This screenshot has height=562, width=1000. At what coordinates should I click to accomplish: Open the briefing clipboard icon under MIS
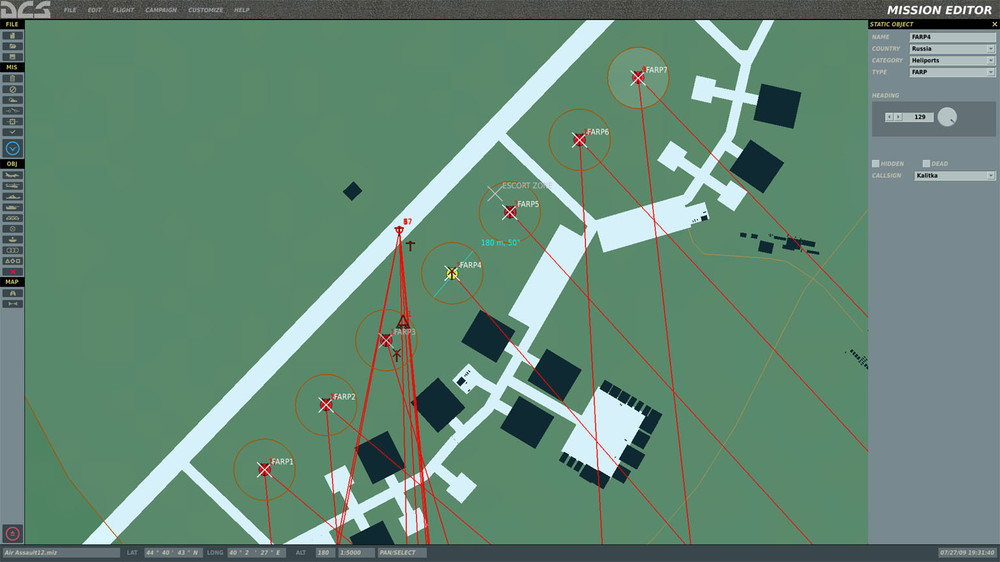[12, 78]
